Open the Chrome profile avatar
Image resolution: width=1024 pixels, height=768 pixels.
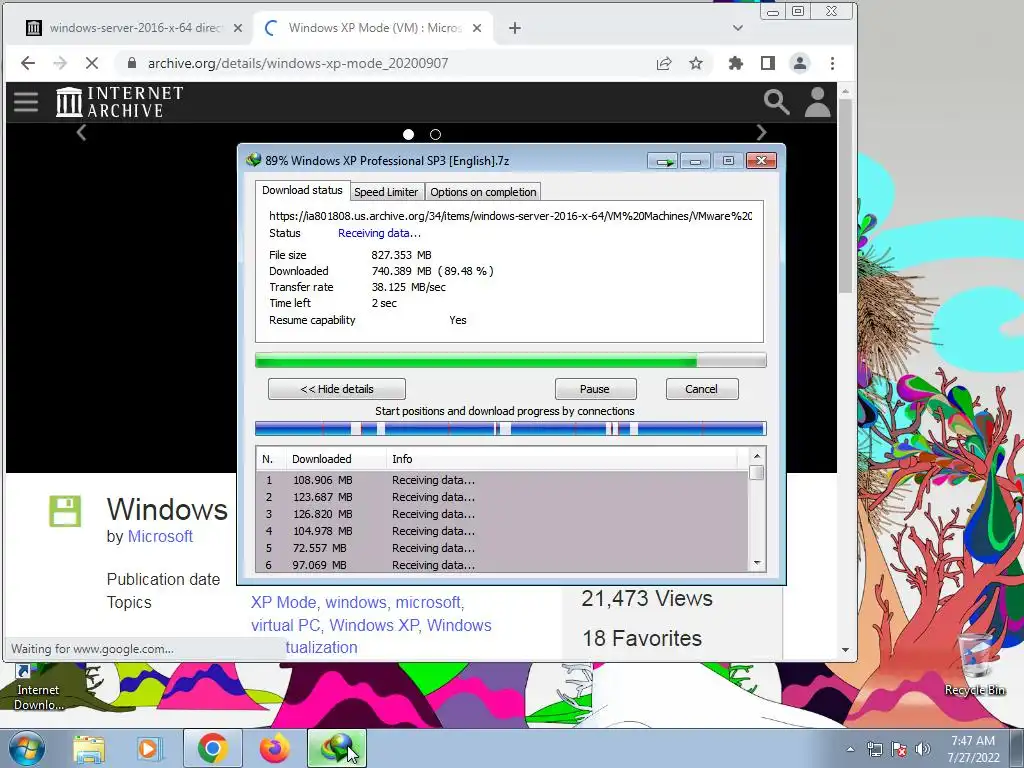(x=799, y=63)
